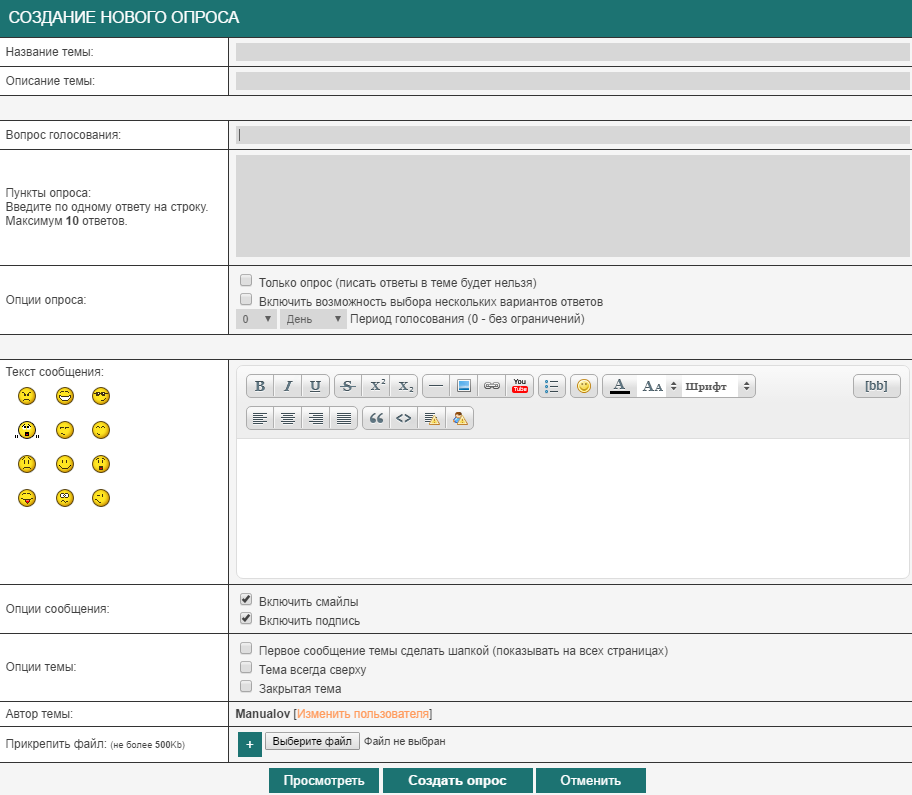Screen dimensions: 912x795
Task: Insert a bulleted list
Action: (x=552, y=386)
